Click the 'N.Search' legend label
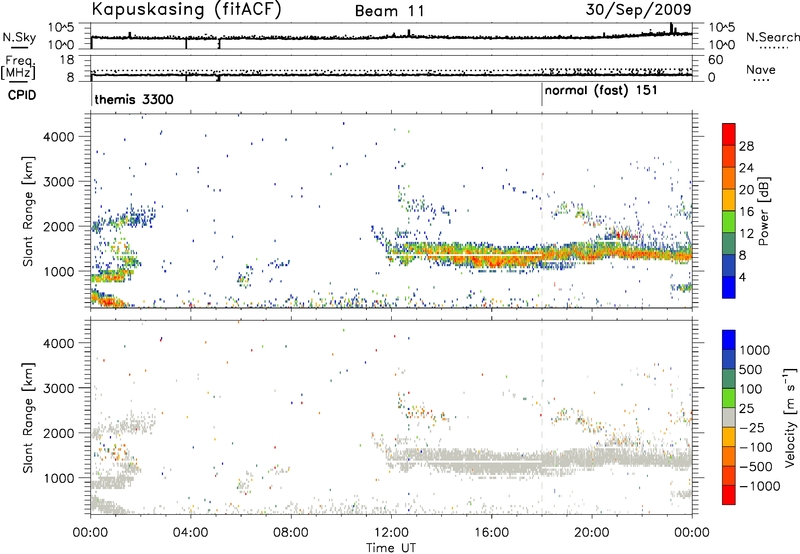800x554 pixels. pos(772,37)
